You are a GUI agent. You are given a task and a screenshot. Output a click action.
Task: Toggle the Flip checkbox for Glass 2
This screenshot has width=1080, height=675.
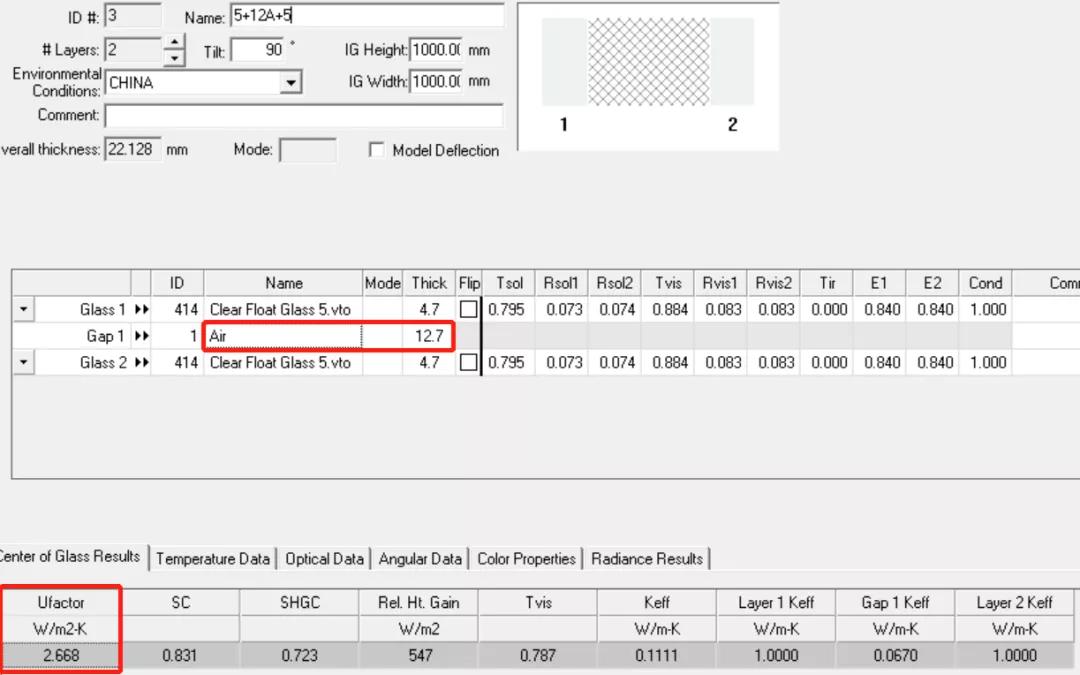point(468,363)
